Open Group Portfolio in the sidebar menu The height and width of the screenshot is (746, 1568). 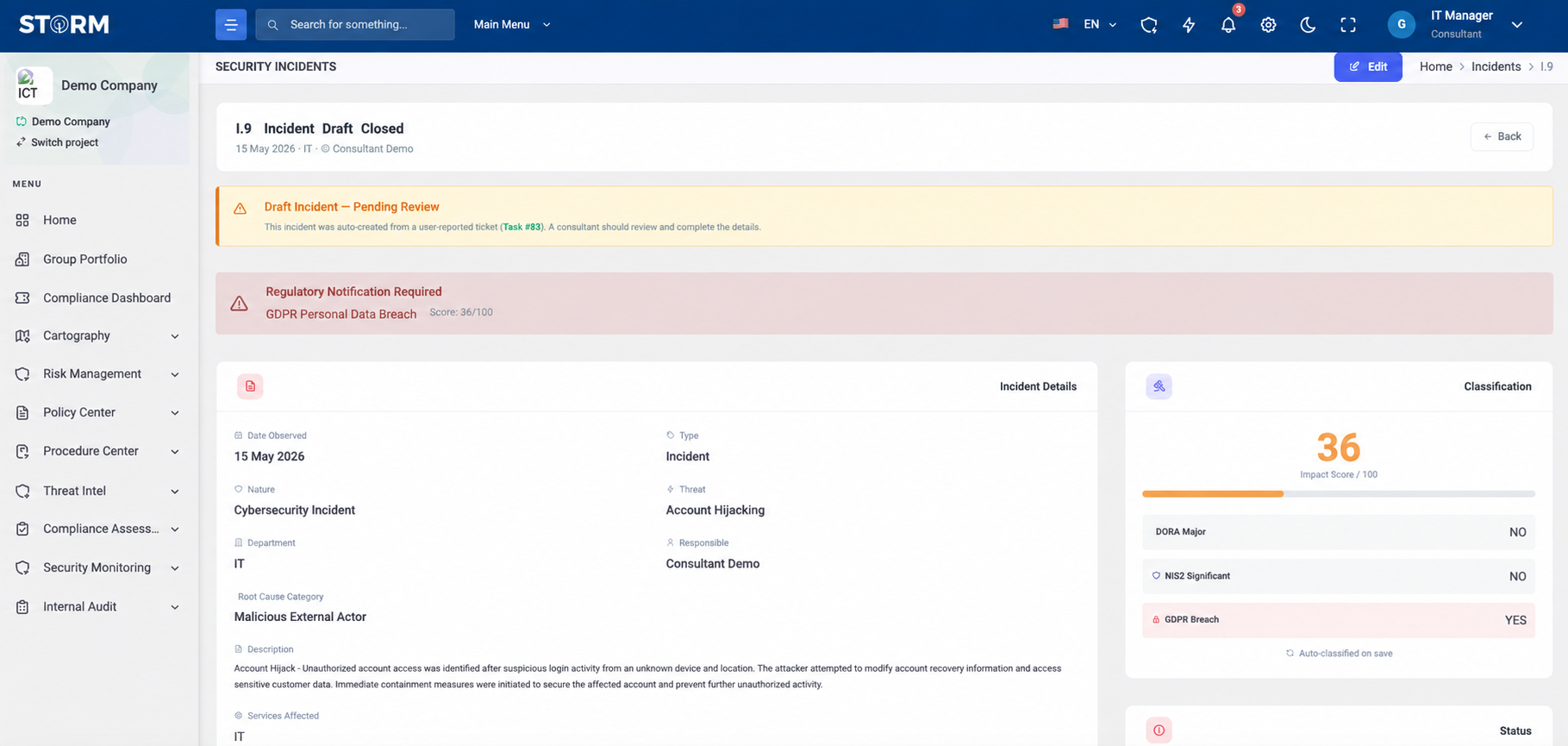click(x=85, y=259)
